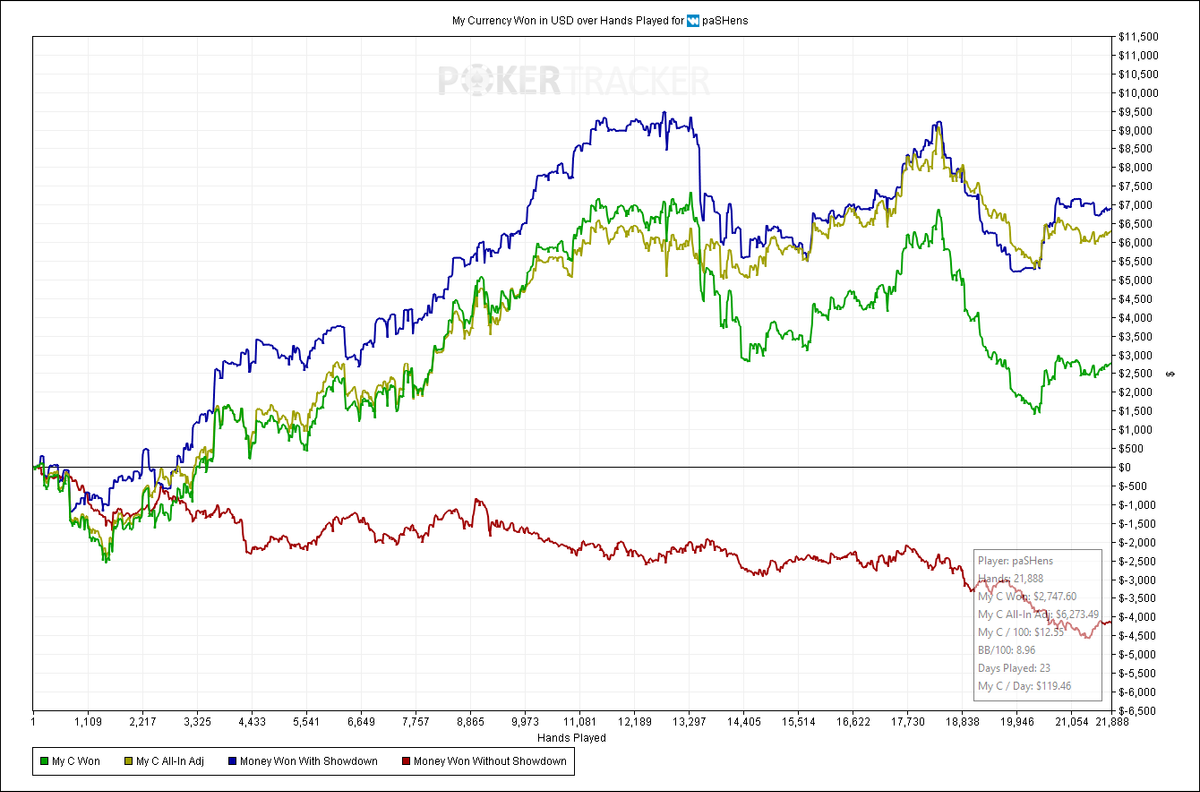The width and height of the screenshot is (1200, 792).
Task: Click Player: paSHens in the tooltip
Action: [x=1015, y=561]
